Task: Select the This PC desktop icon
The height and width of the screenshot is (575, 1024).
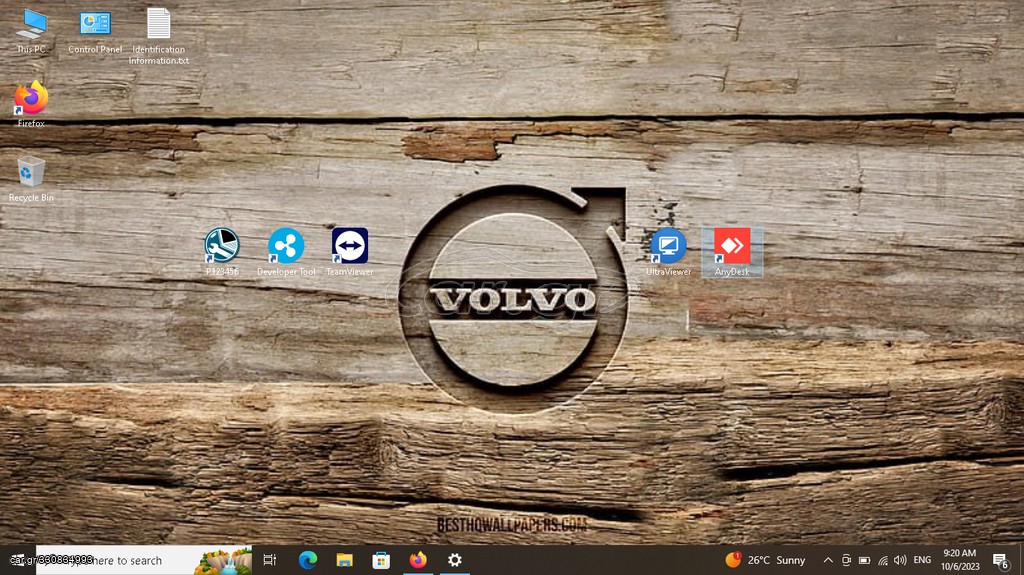Action: [x=31, y=31]
